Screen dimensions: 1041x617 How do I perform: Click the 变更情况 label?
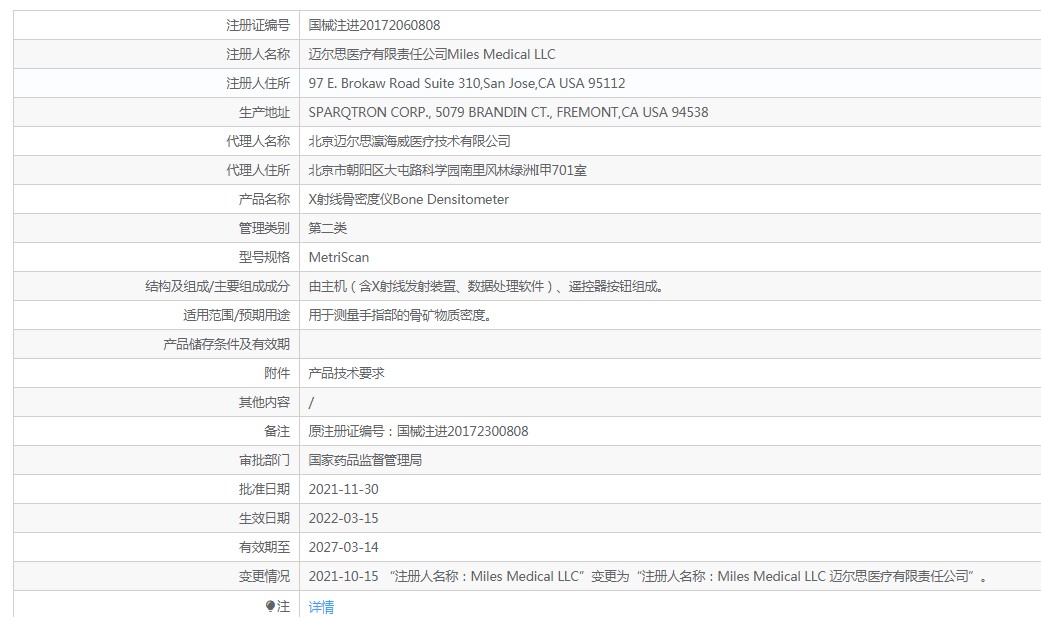(264, 576)
